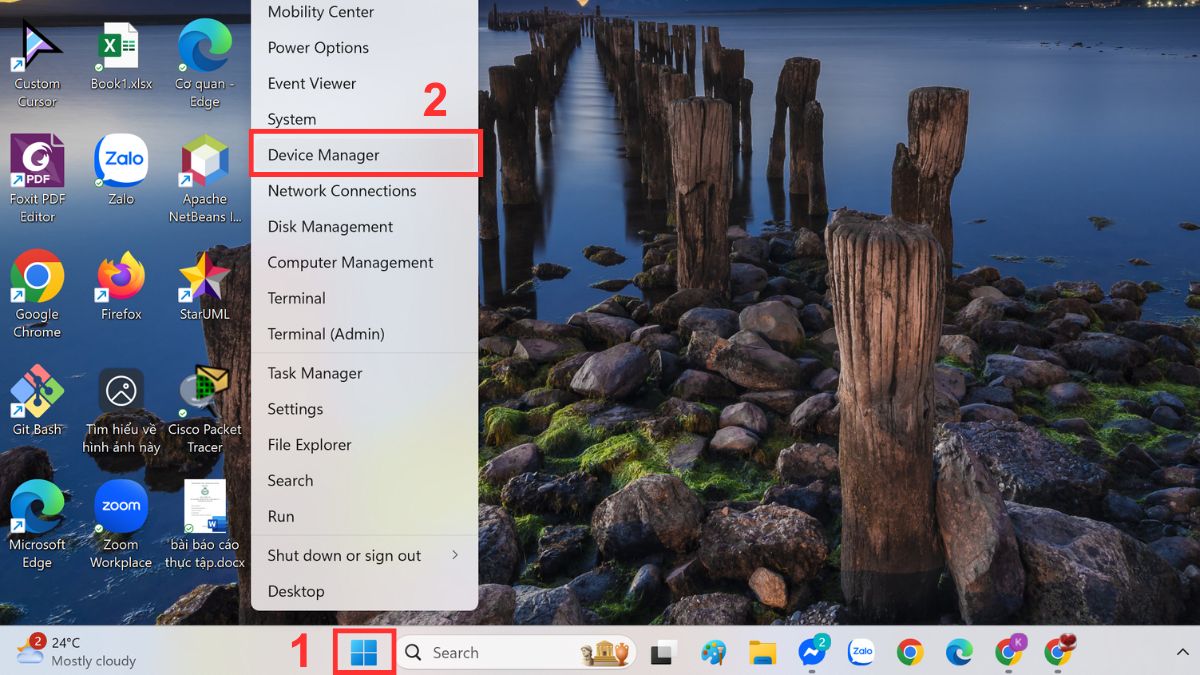This screenshot has width=1200, height=675.
Task: Launch the Paint palette icon on the taskbar
Action: 713,653
